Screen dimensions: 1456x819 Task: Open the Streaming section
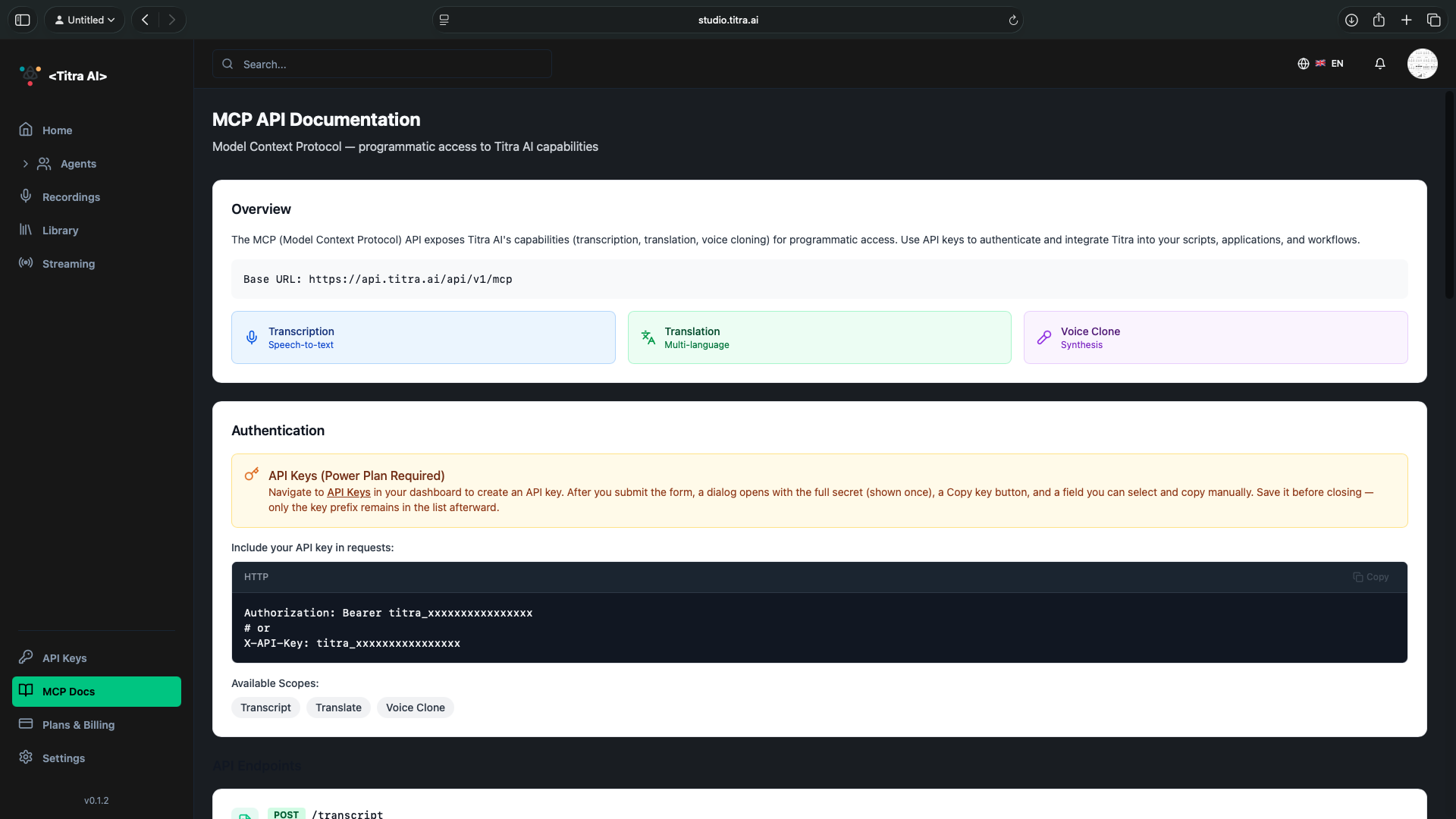pos(96,264)
